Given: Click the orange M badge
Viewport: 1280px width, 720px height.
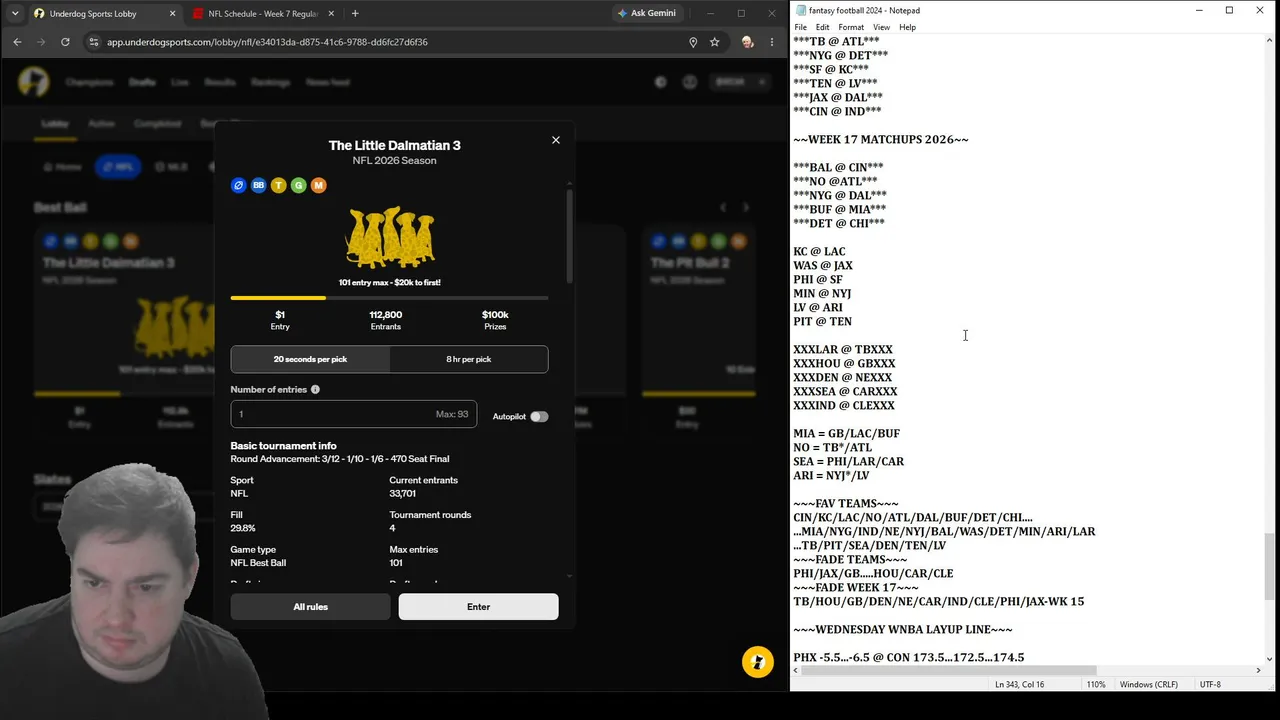Looking at the screenshot, I should (x=318, y=185).
